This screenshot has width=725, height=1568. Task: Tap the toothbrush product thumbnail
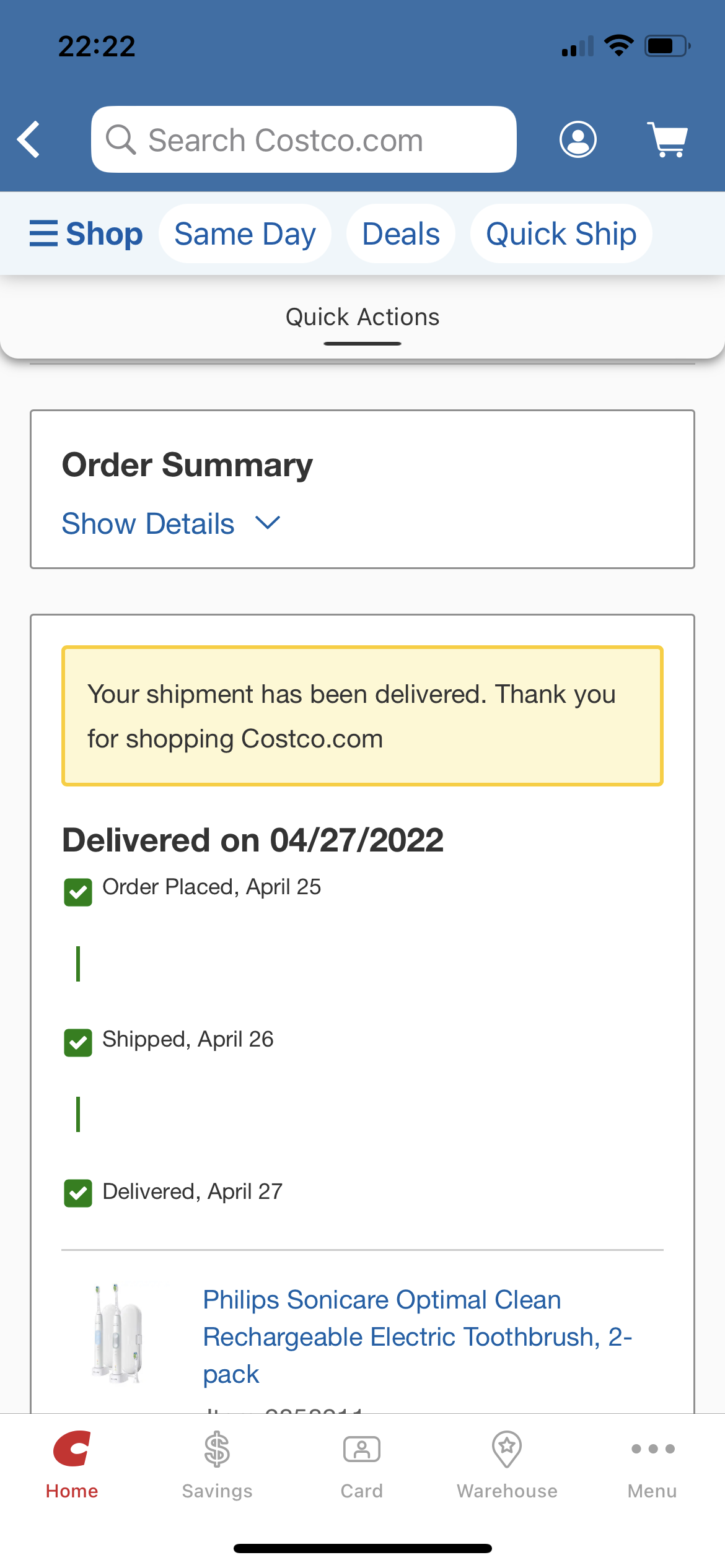point(116,1334)
